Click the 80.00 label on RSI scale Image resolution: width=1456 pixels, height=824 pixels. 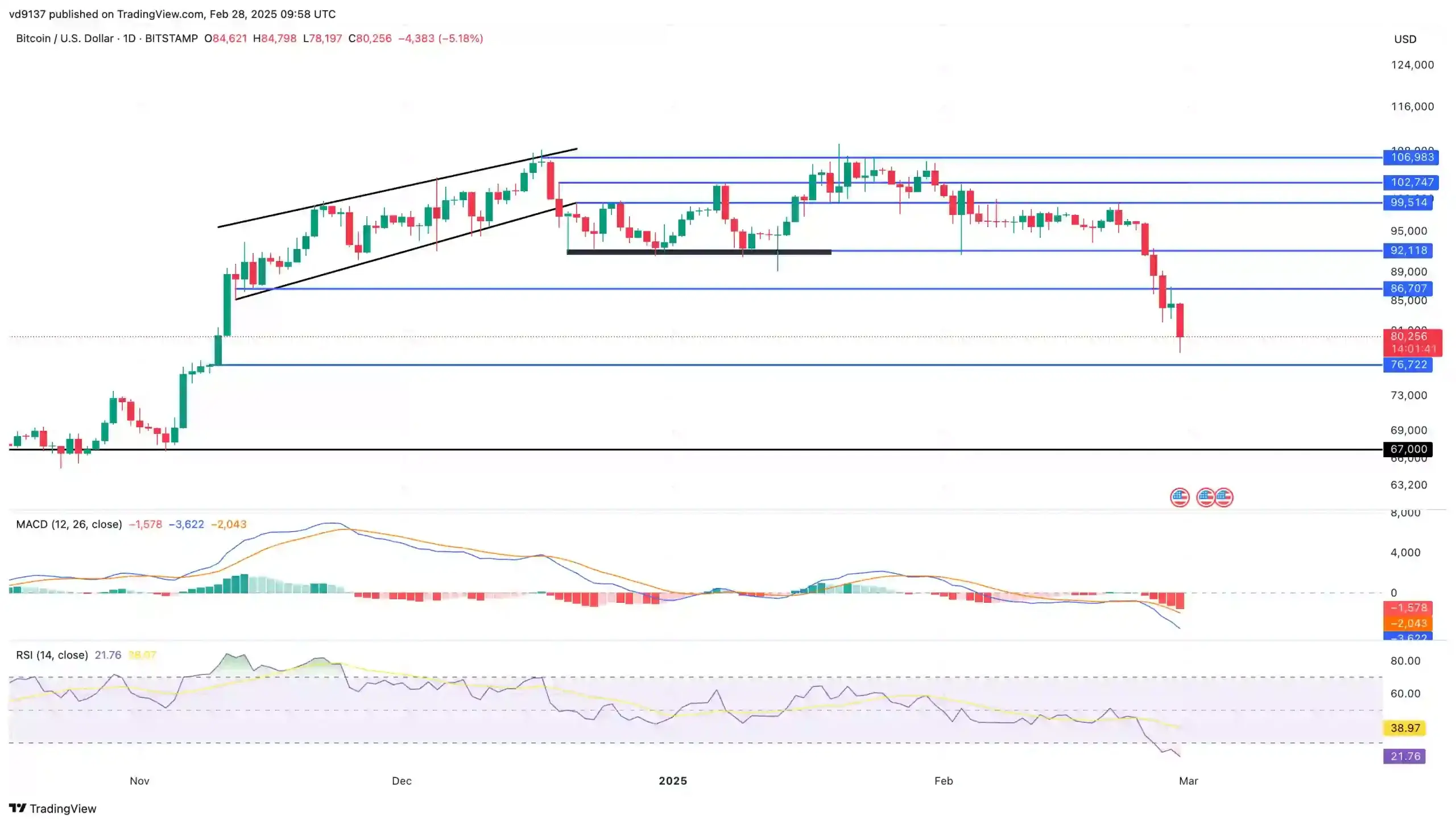coord(1405,661)
